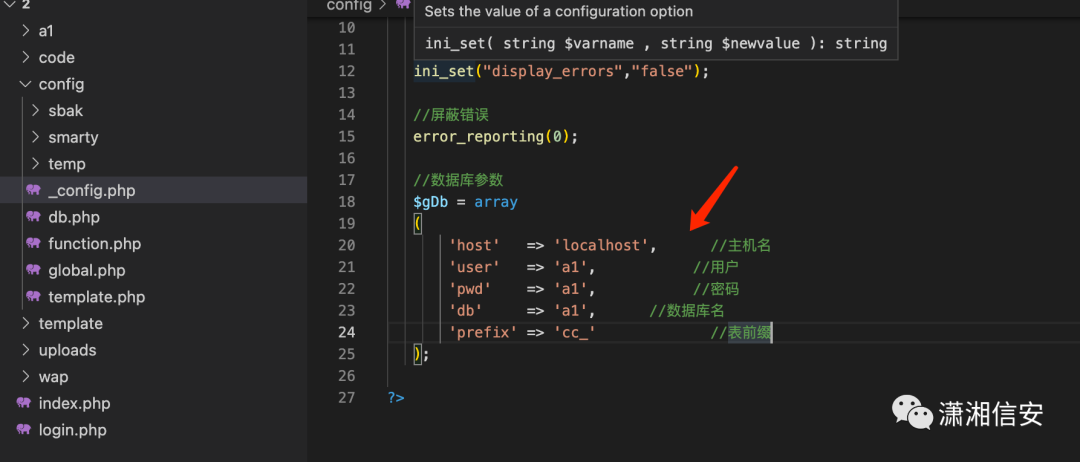Image resolution: width=1080 pixels, height=462 pixels.
Task: Click the //数据库参数 comment
Action: tap(459, 180)
